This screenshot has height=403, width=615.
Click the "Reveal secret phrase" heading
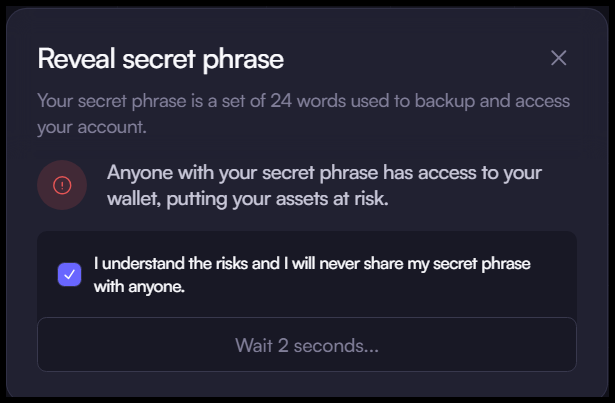[160, 59]
